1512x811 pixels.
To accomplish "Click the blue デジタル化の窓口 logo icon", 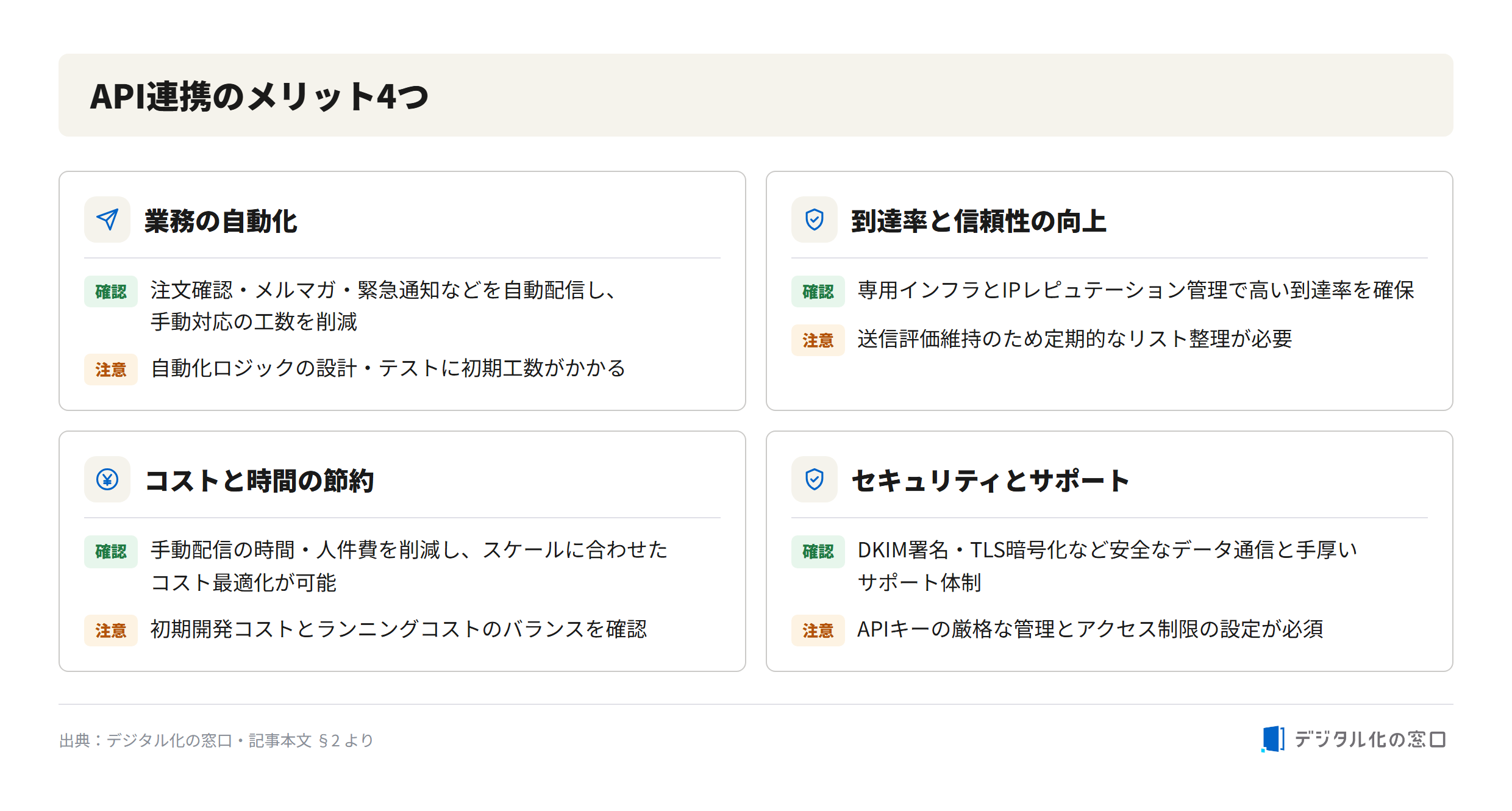I will pyautogui.click(x=1273, y=739).
